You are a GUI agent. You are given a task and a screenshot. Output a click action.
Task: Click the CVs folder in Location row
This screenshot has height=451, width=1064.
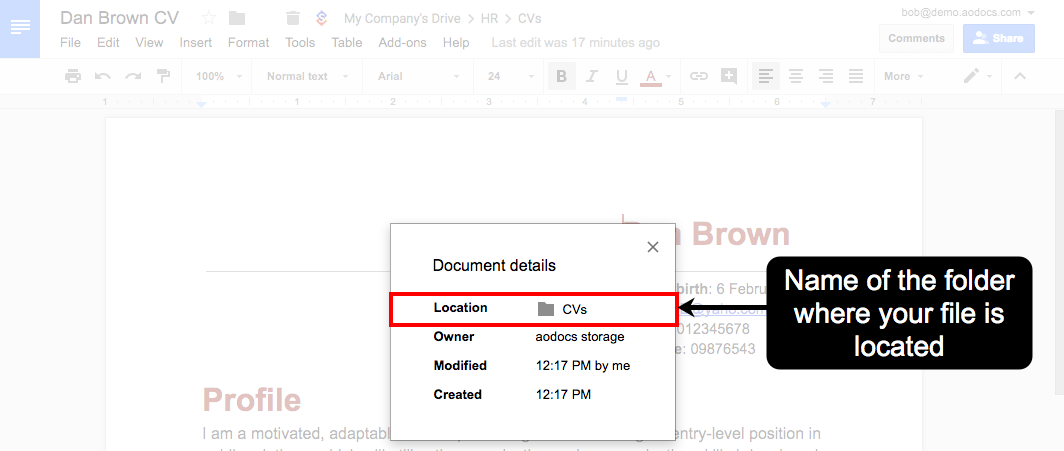[562, 309]
